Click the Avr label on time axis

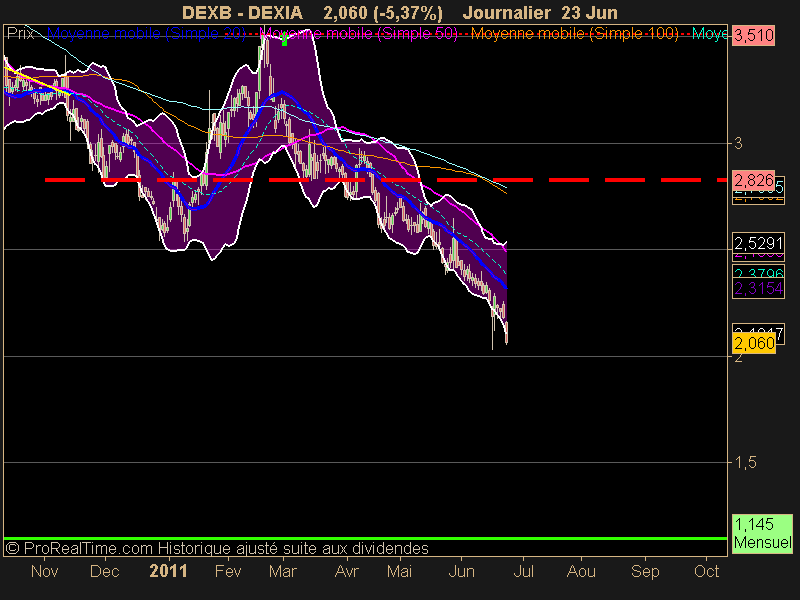346,571
